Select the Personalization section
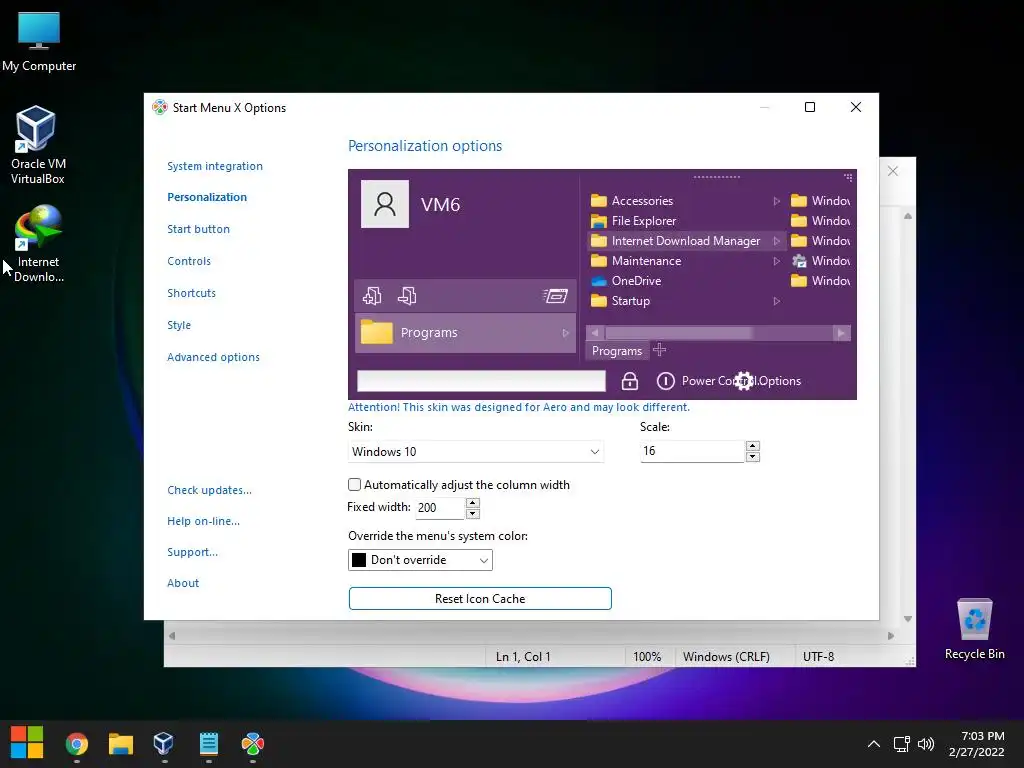The width and height of the screenshot is (1024, 768). coord(207,197)
